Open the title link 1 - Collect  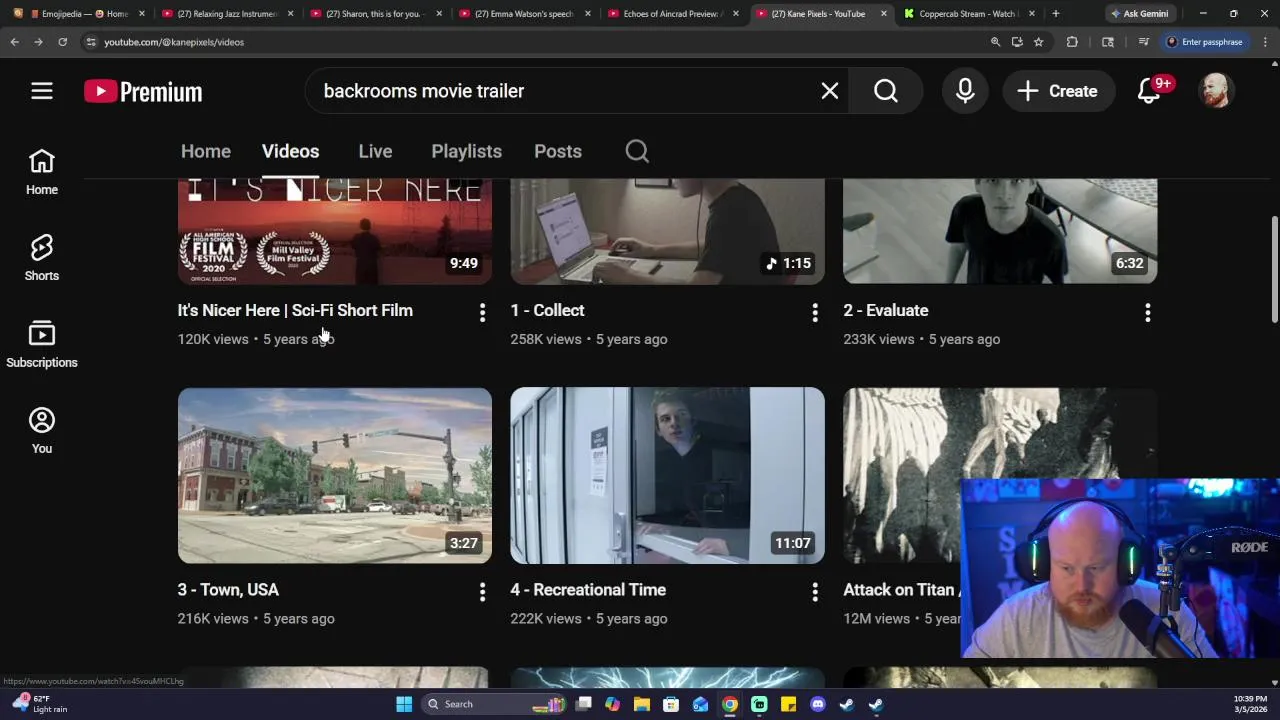(x=547, y=310)
